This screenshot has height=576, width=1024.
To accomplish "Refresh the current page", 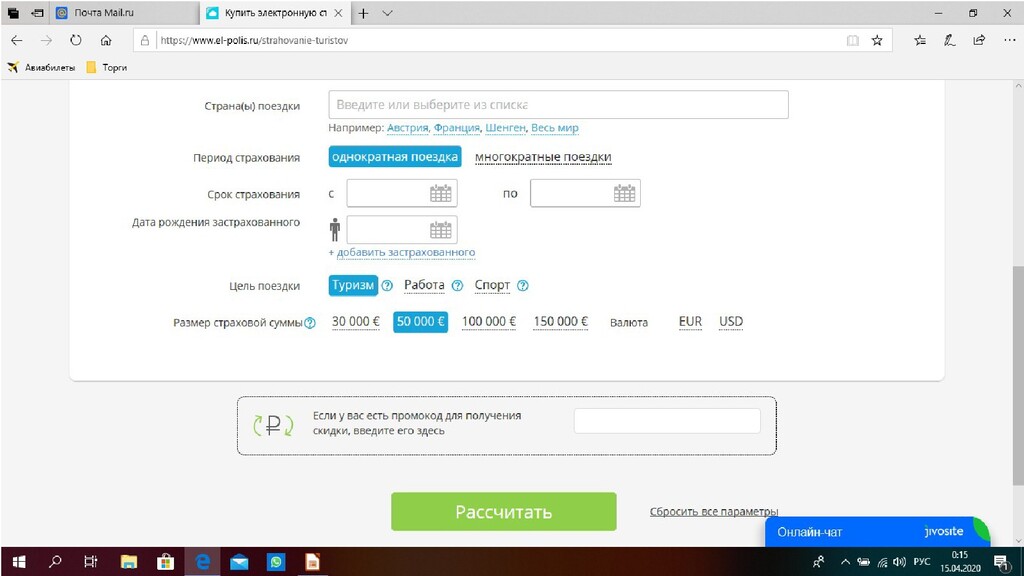I will pos(76,40).
